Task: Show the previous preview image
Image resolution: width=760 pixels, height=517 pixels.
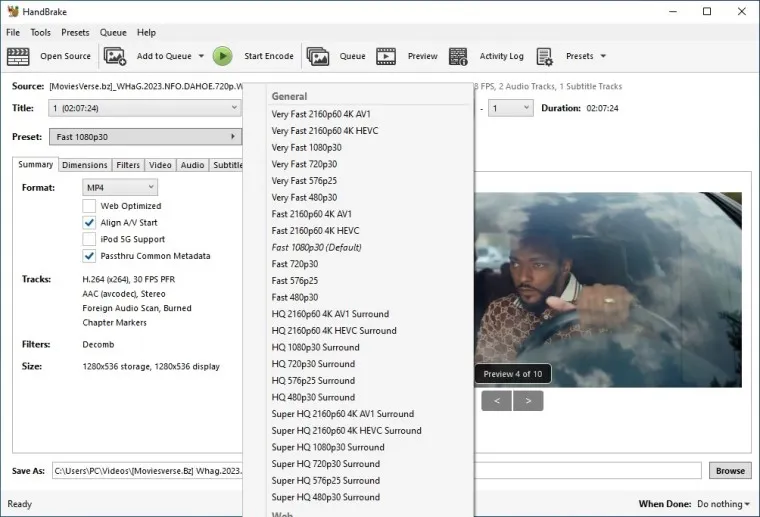Action: click(496, 401)
